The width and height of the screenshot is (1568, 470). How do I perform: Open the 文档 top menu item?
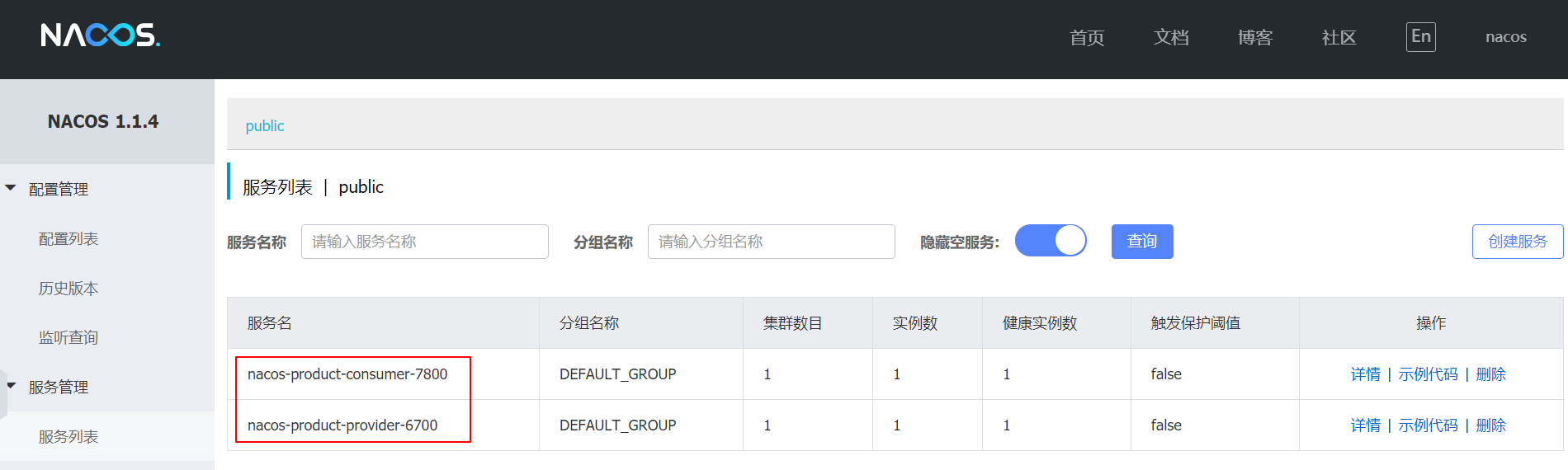pos(1171,37)
